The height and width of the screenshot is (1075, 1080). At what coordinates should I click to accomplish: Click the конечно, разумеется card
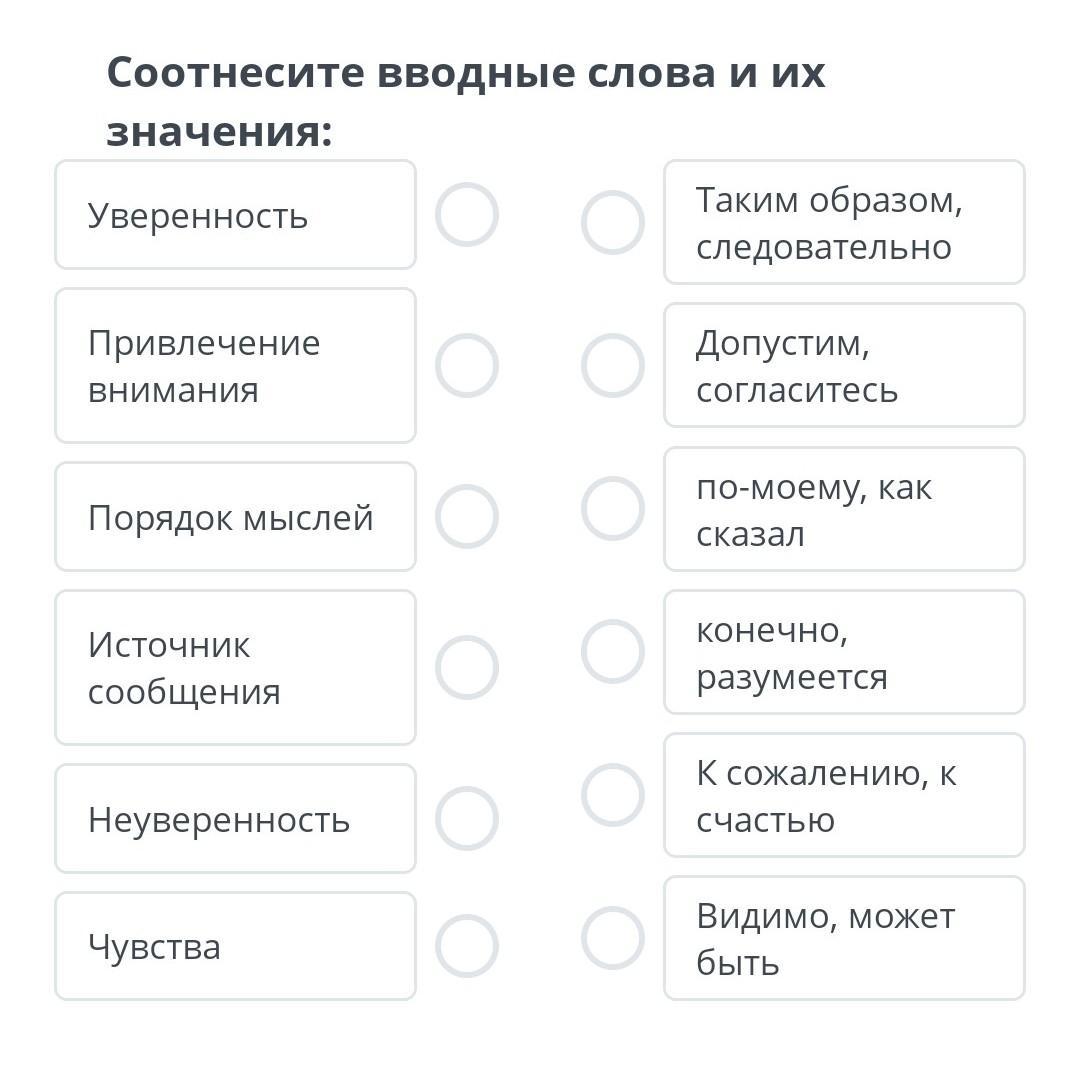click(844, 651)
